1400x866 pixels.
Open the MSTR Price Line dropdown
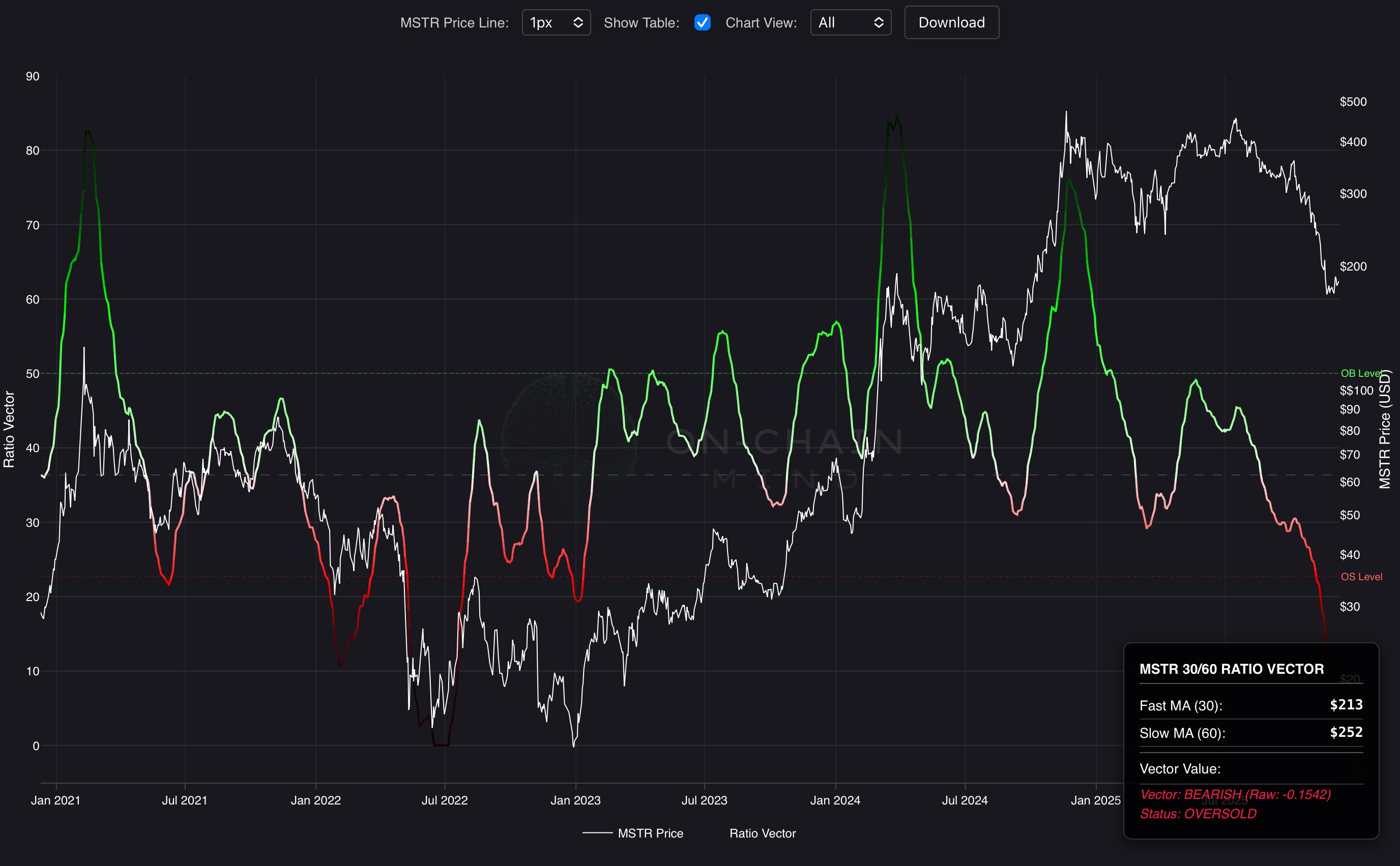click(x=556, y=23)
